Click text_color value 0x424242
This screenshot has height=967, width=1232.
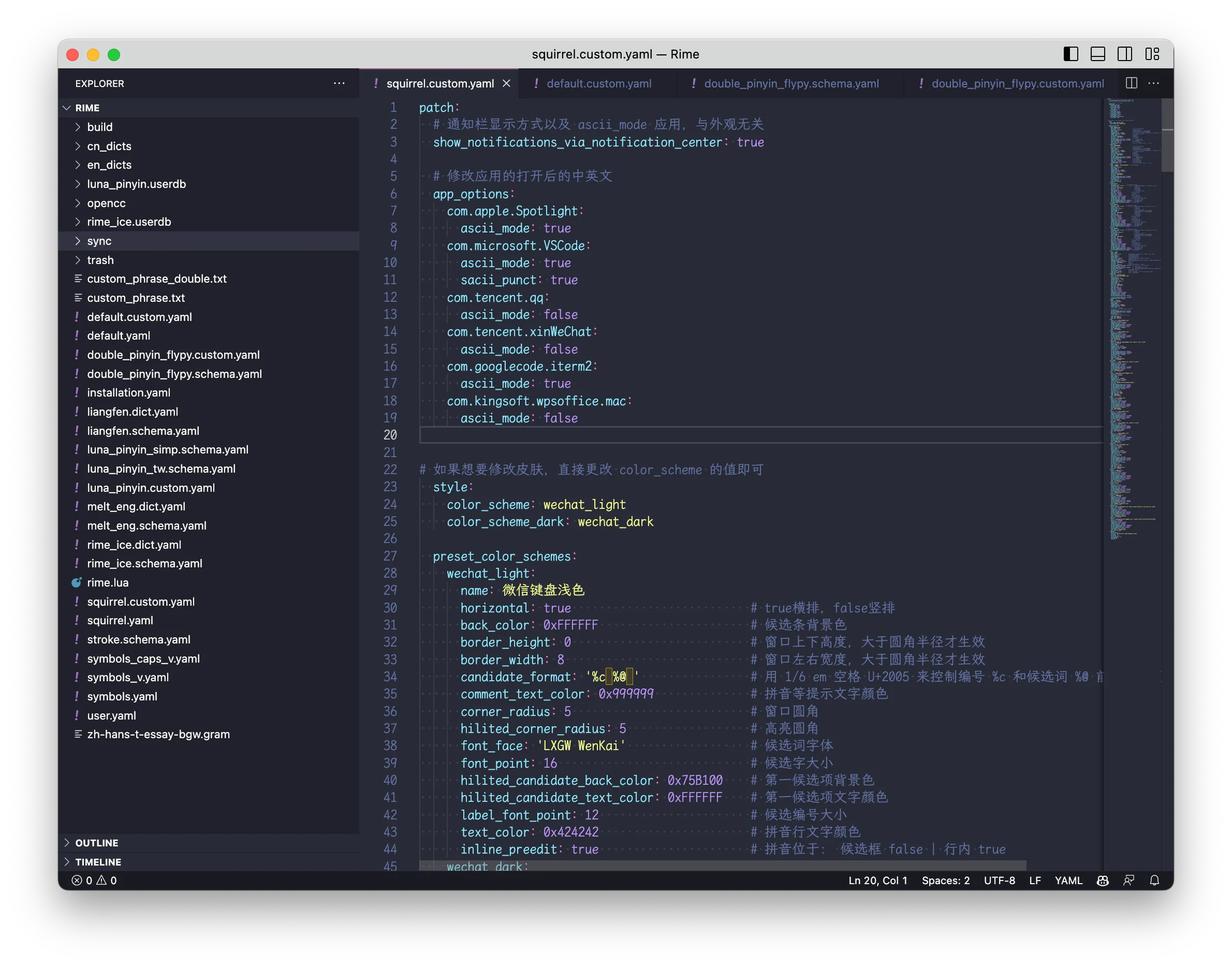[570, 832]
